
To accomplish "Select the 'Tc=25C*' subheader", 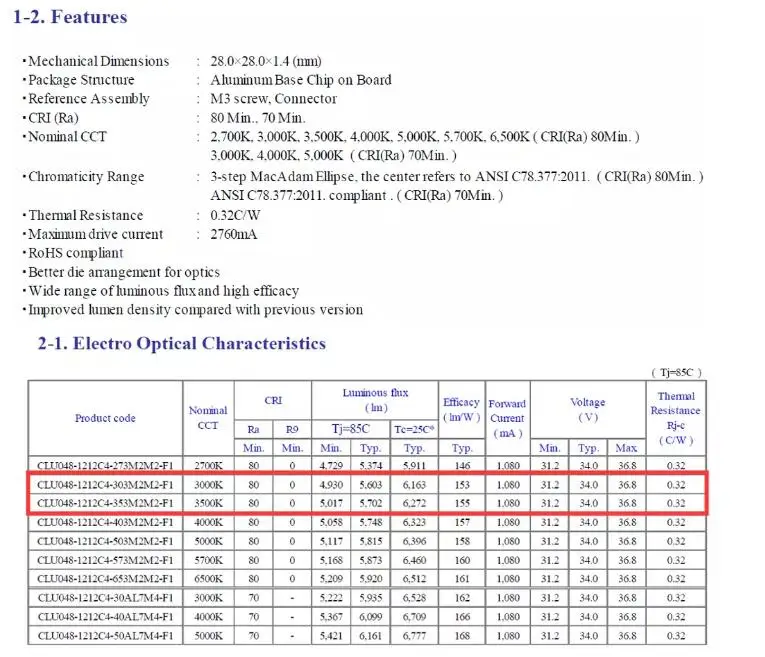I will [414, 429].
